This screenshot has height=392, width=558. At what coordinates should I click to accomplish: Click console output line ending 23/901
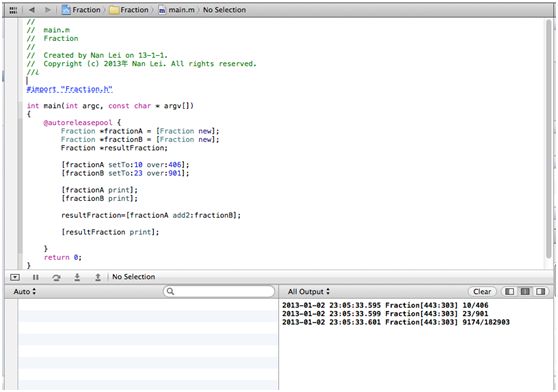point(385,314)
